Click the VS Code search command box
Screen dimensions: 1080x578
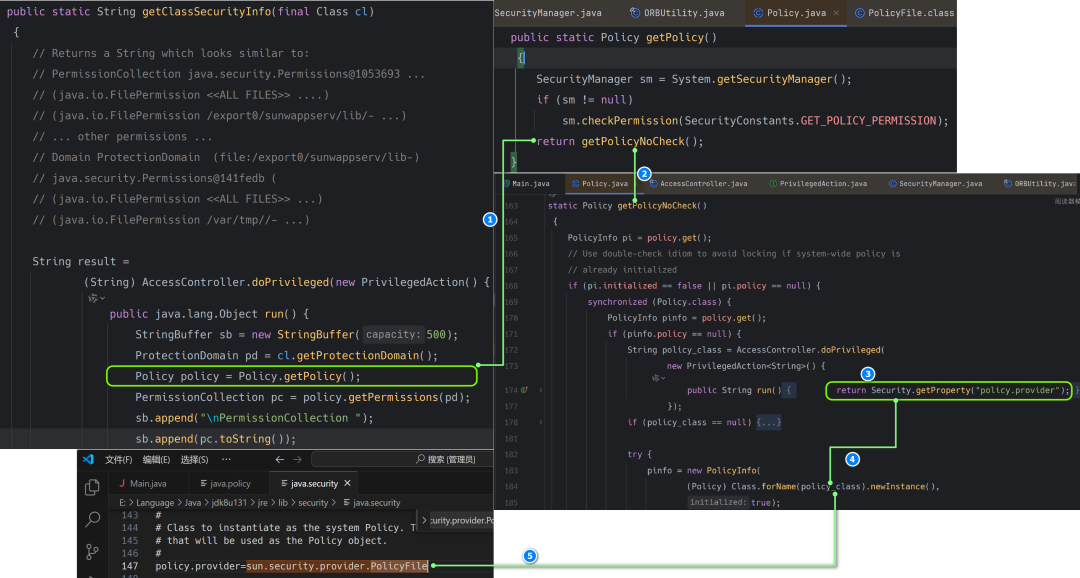click(402, 460)
